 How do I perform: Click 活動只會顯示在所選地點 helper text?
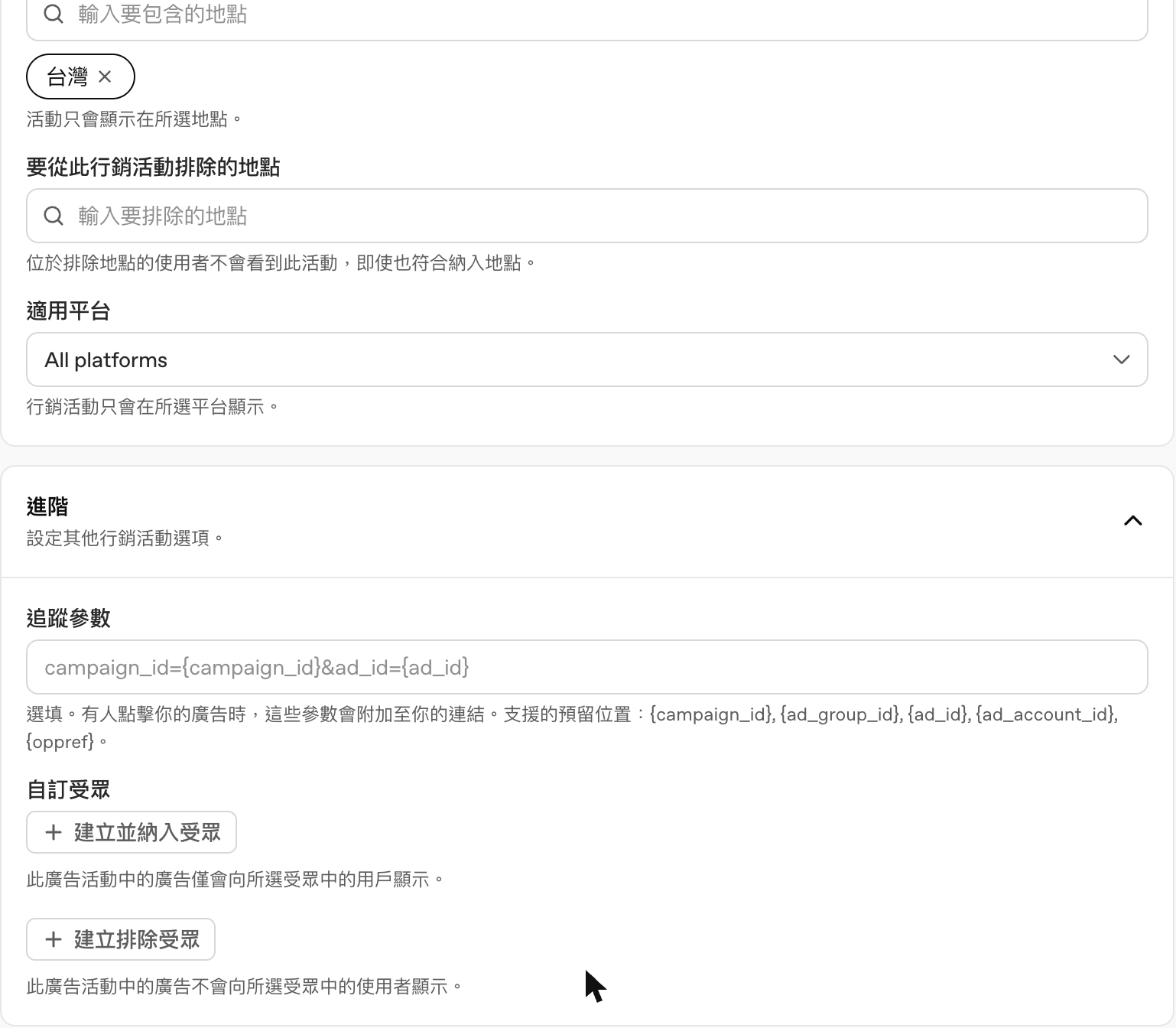click(134, 119)
